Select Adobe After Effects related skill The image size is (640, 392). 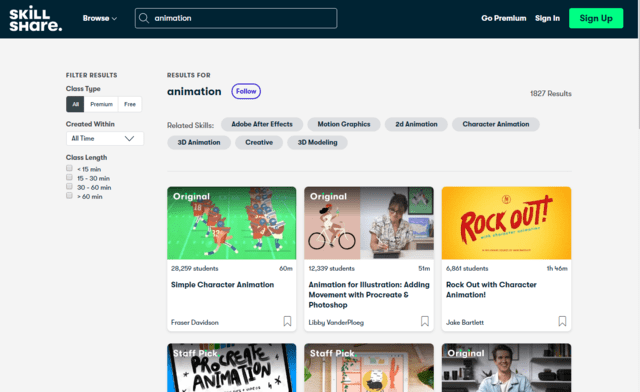tap(262, 124)
